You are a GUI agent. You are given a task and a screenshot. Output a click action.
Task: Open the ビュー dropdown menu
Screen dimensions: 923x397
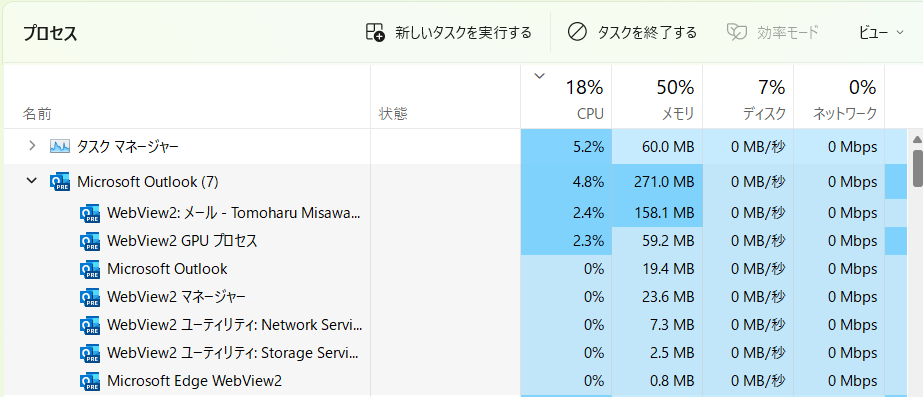point(881,32)
